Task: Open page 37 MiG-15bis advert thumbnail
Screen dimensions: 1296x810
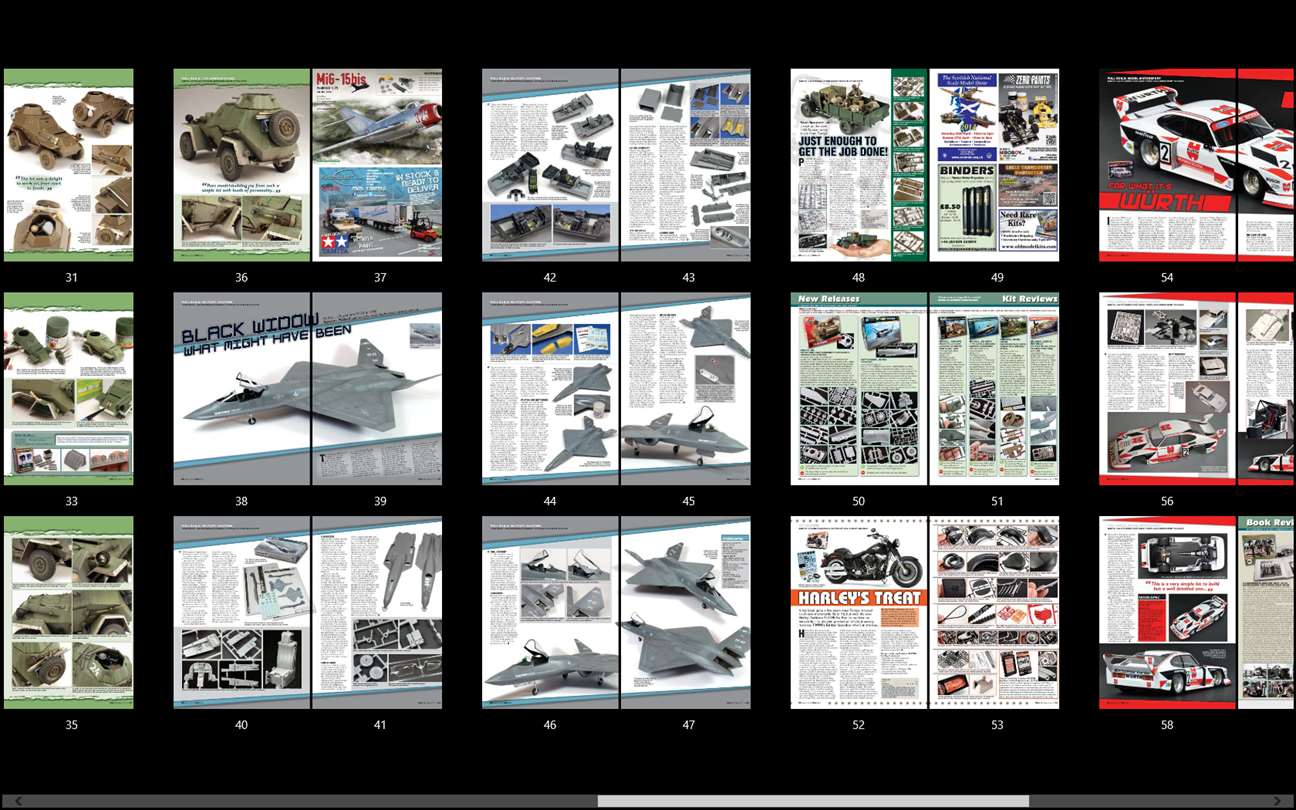Action: pyautogui.click(x=377, y=165)
